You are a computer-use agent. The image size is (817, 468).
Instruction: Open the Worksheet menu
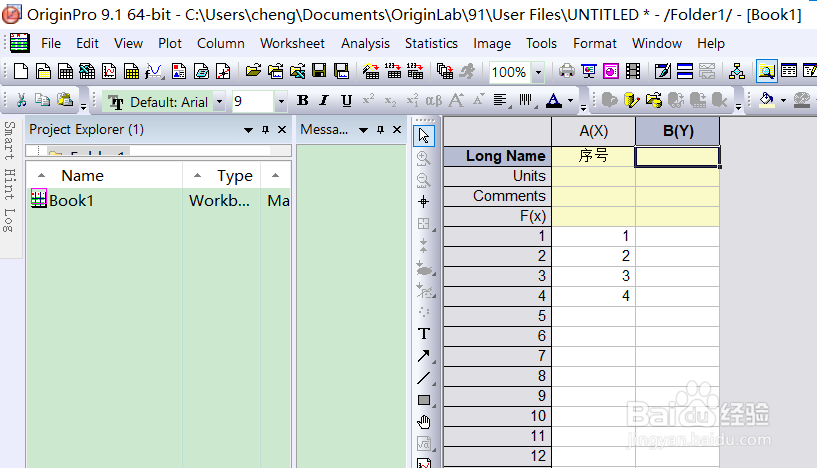click(292, 43)
